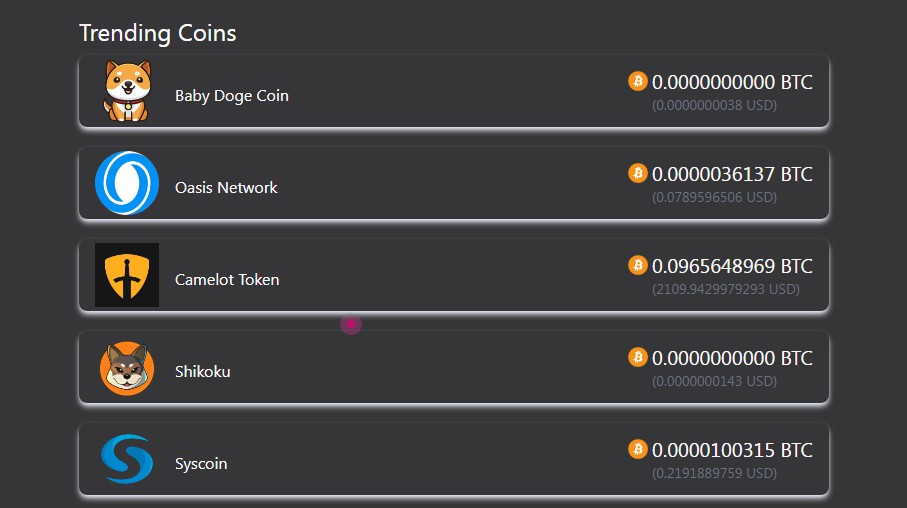
Task: Open the Shikoku coin name
Action: (x=202, y=372)
